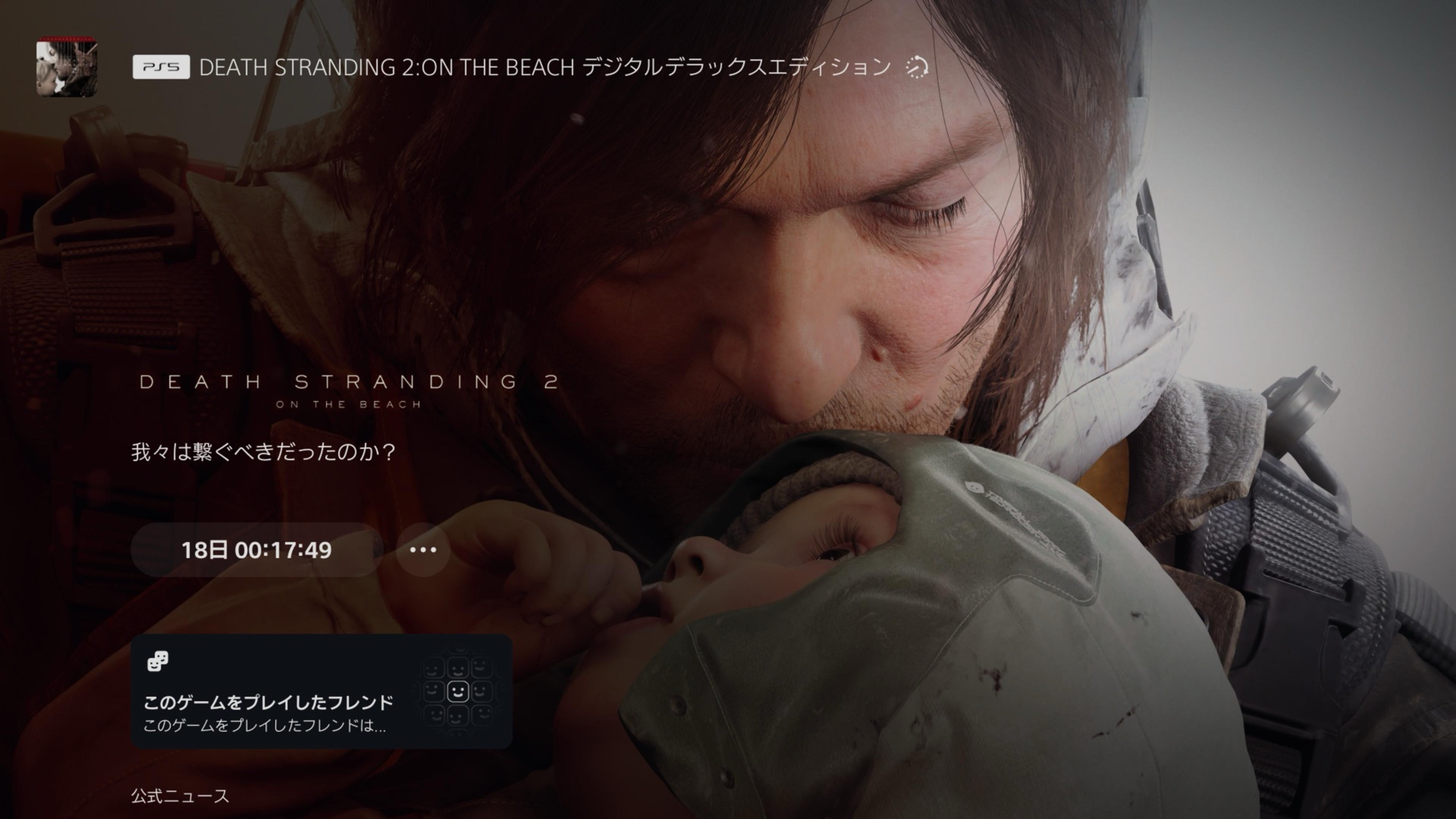Click the bottom-center smiley in the faces grid
The height and width of the screenshot is (819, 1456).
pyautogui.click(x=458, y=715)
